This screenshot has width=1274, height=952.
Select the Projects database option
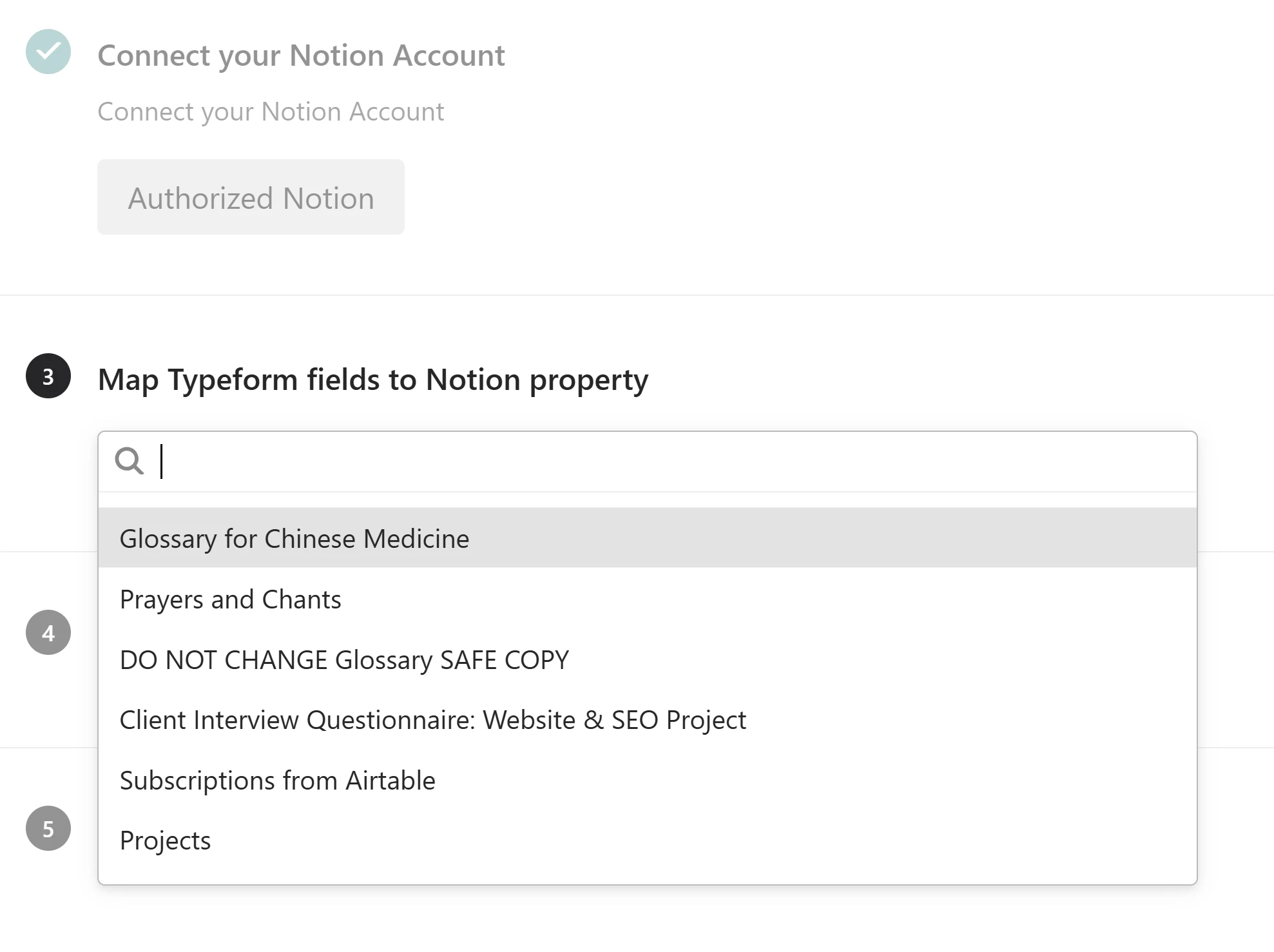click(x=165, y=840)
